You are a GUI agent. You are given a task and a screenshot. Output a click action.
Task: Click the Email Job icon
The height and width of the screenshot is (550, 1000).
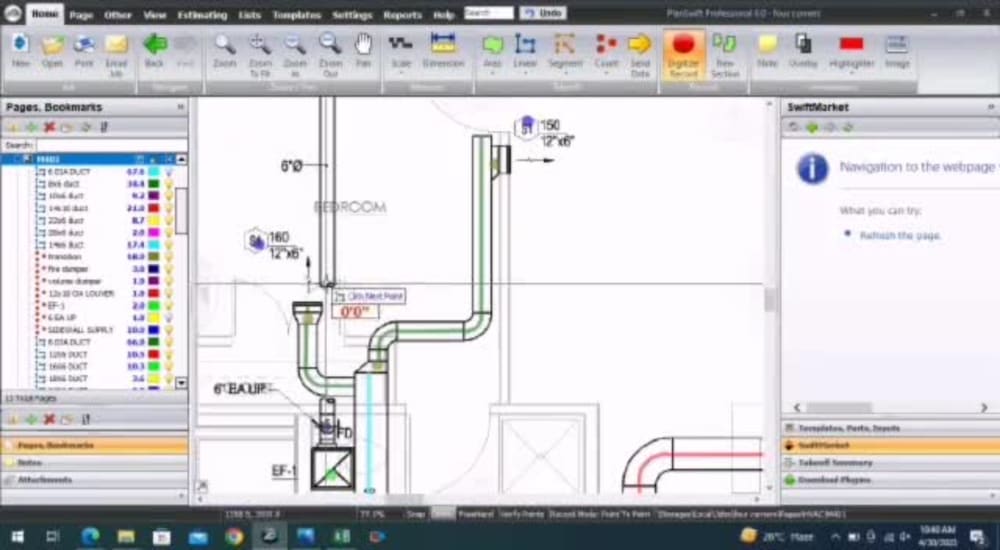116,45
